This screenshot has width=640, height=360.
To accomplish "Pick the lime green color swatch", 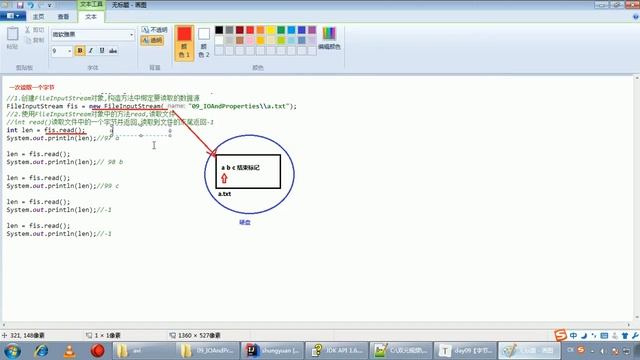I will pos(281,40).
